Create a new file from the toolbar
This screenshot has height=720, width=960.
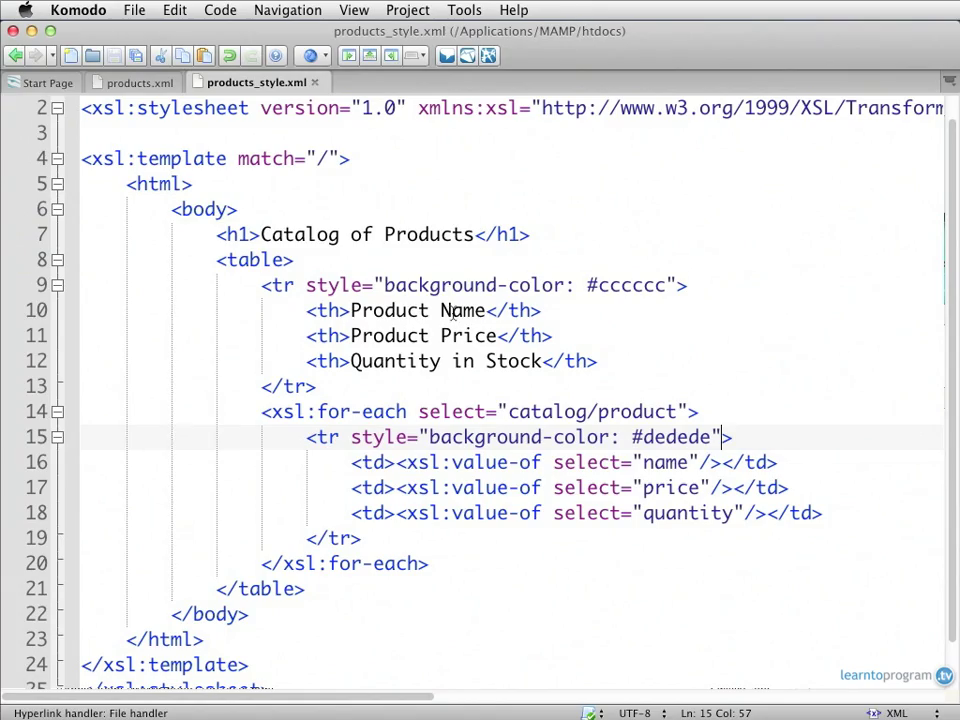[x=71, y=56]
